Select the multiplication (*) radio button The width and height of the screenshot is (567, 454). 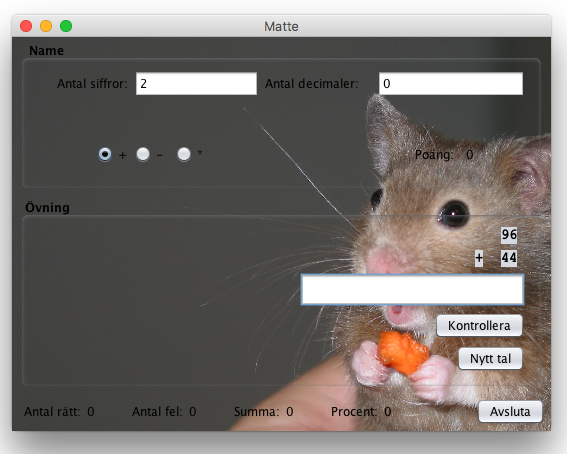point(184,154)
